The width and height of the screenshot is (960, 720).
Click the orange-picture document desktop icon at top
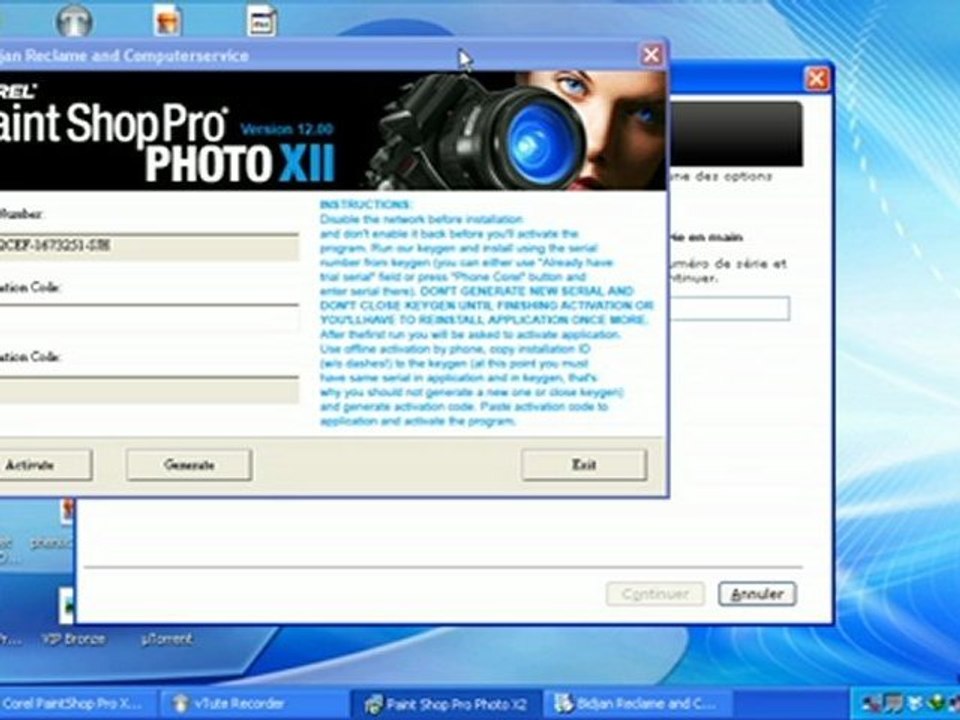[x=167, y=20]
